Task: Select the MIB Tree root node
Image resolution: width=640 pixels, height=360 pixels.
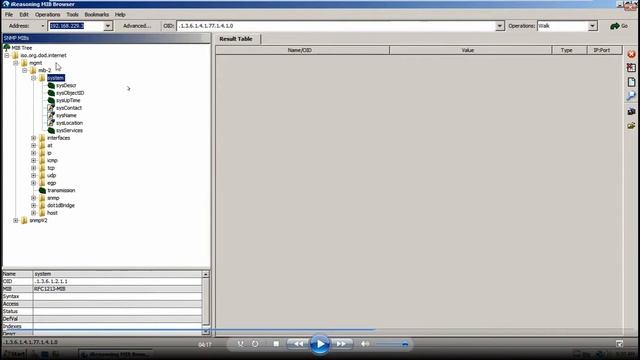Action: [x=22, y=48]
